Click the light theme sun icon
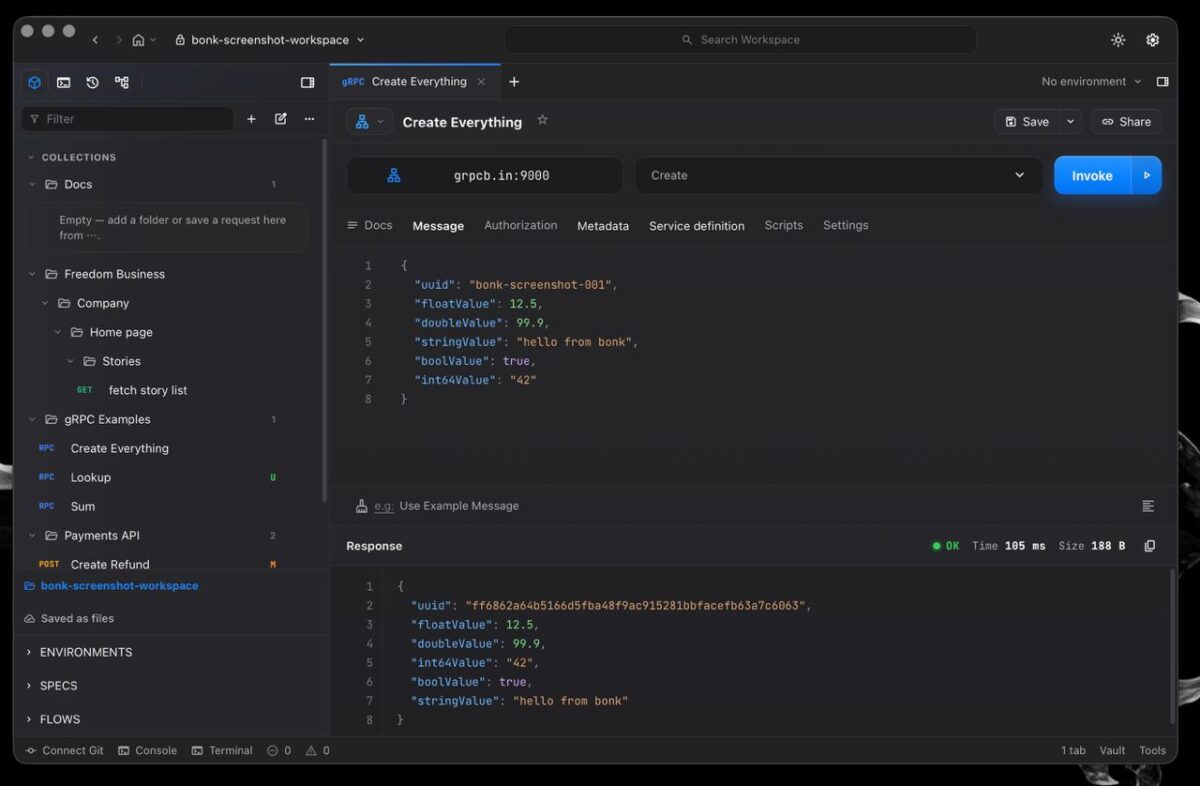1200x786 pixels. click(1118, 40)
